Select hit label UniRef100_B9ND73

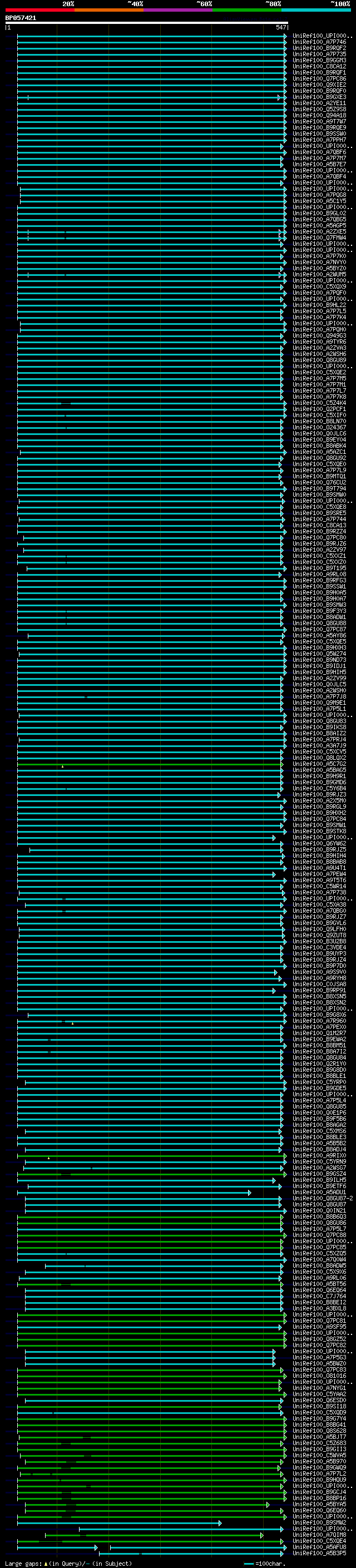(x=319, y=659)
